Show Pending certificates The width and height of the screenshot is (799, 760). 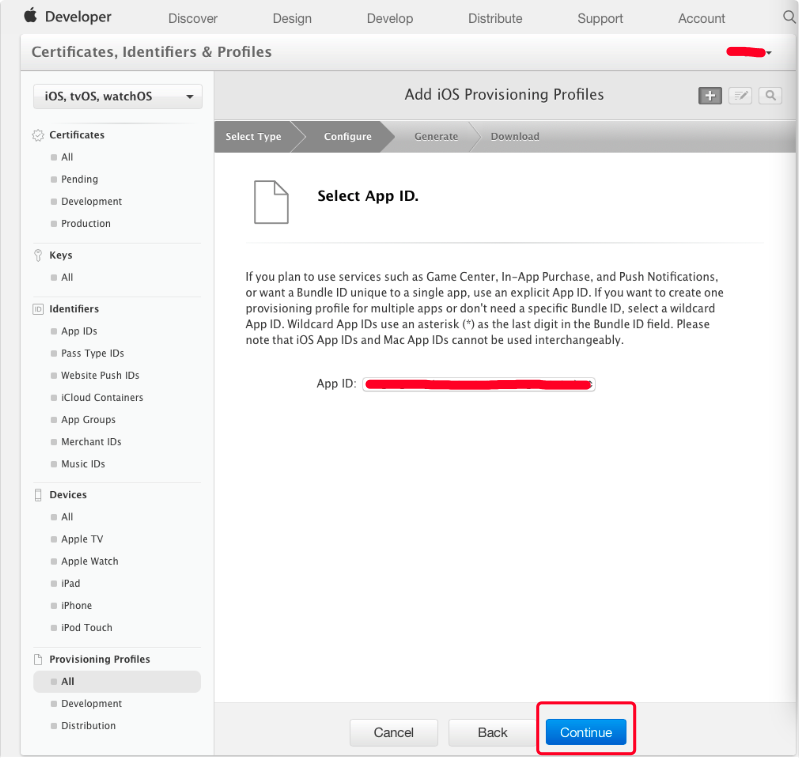79,179
